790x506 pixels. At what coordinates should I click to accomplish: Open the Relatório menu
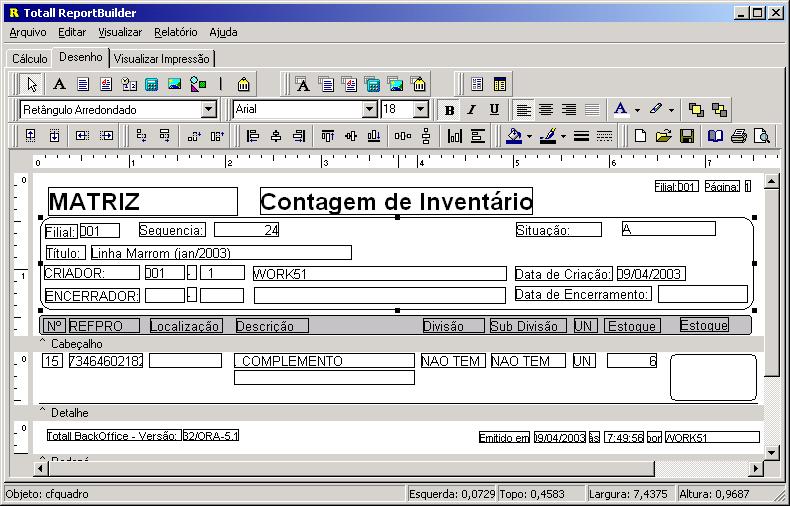[175, 32]
